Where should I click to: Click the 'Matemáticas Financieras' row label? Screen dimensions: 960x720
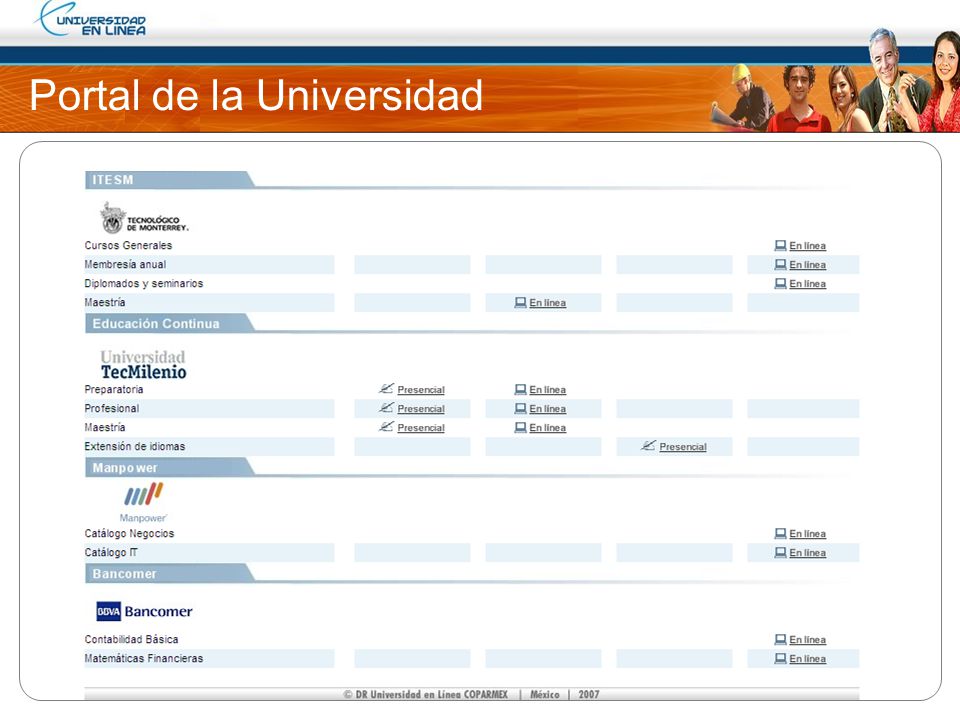click(x=143, y=658)
